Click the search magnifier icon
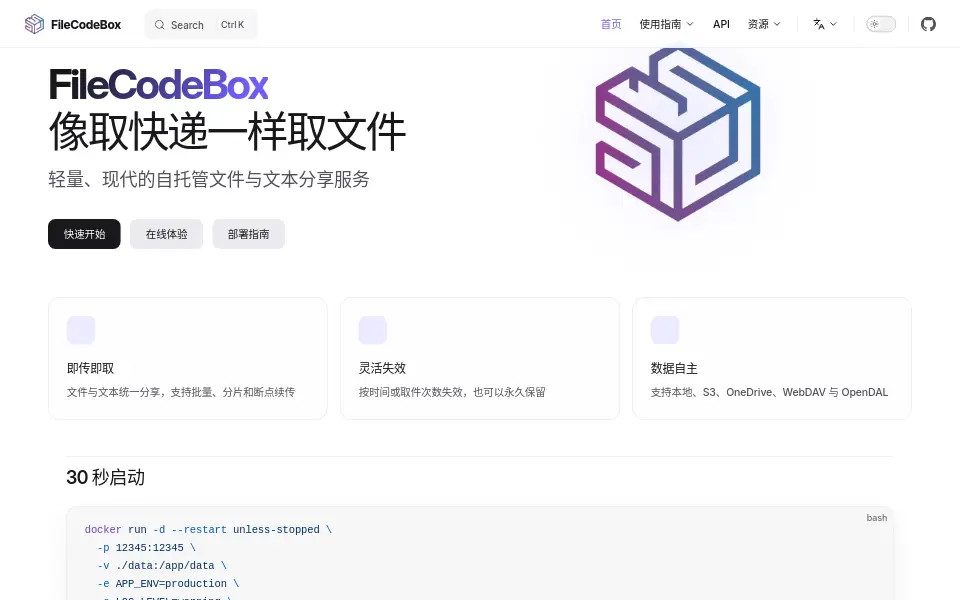Viewport: 960px width, 600px height. click(x=160, y=25)
